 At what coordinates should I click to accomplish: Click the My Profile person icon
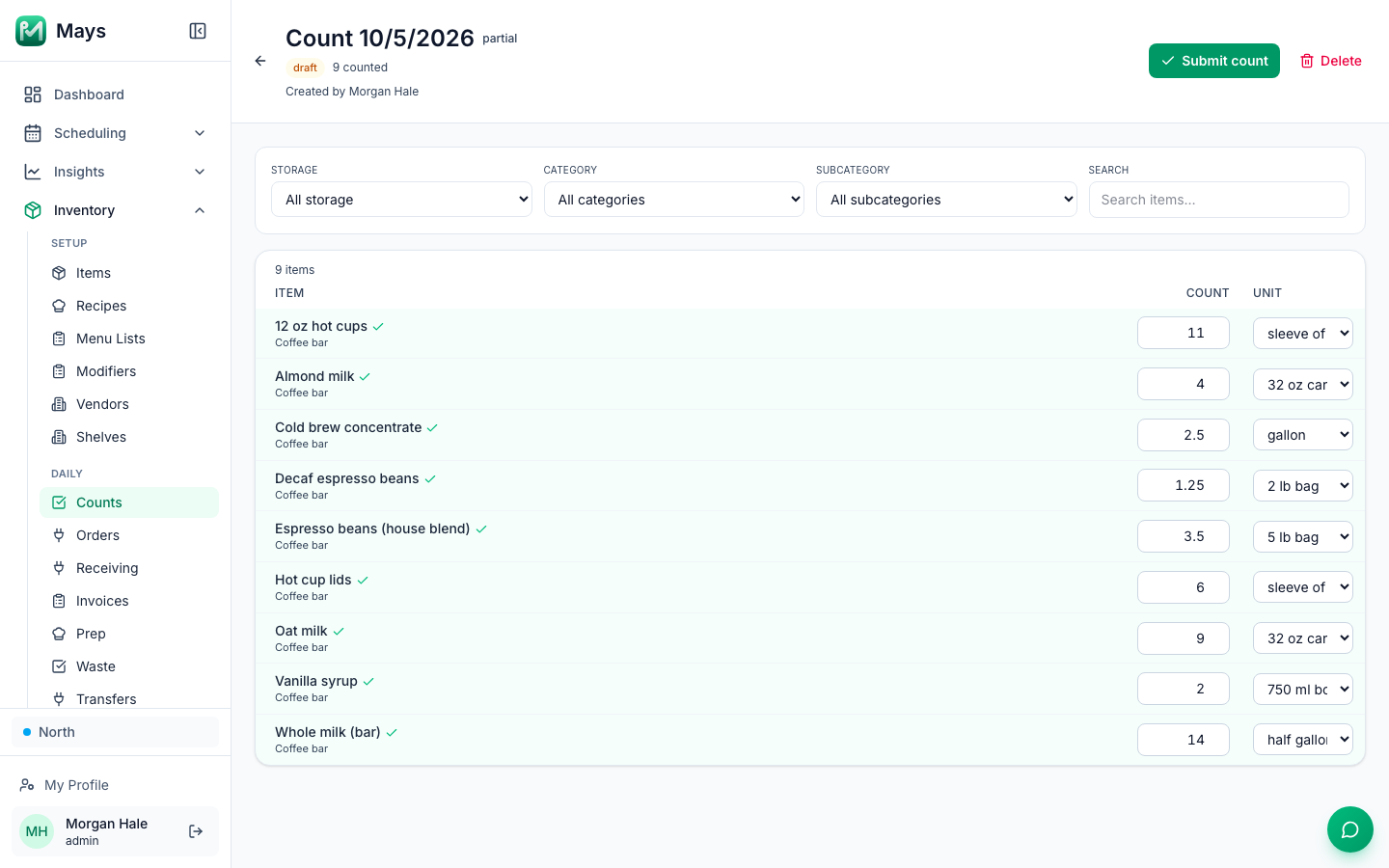point(27,785)
